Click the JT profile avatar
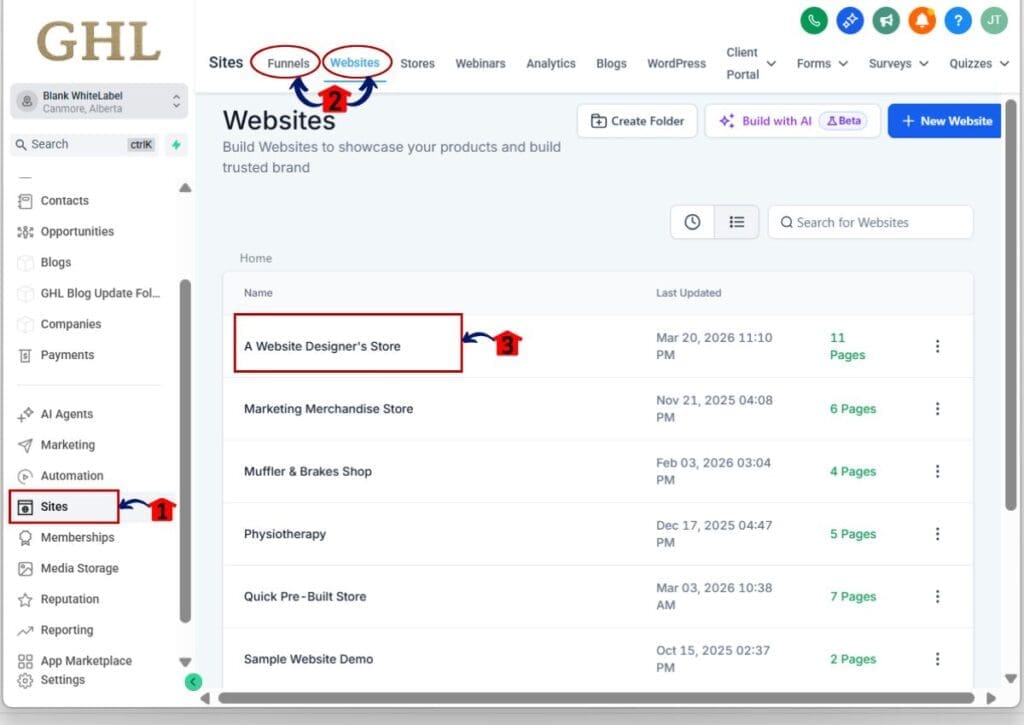 [x=993, y=20]
